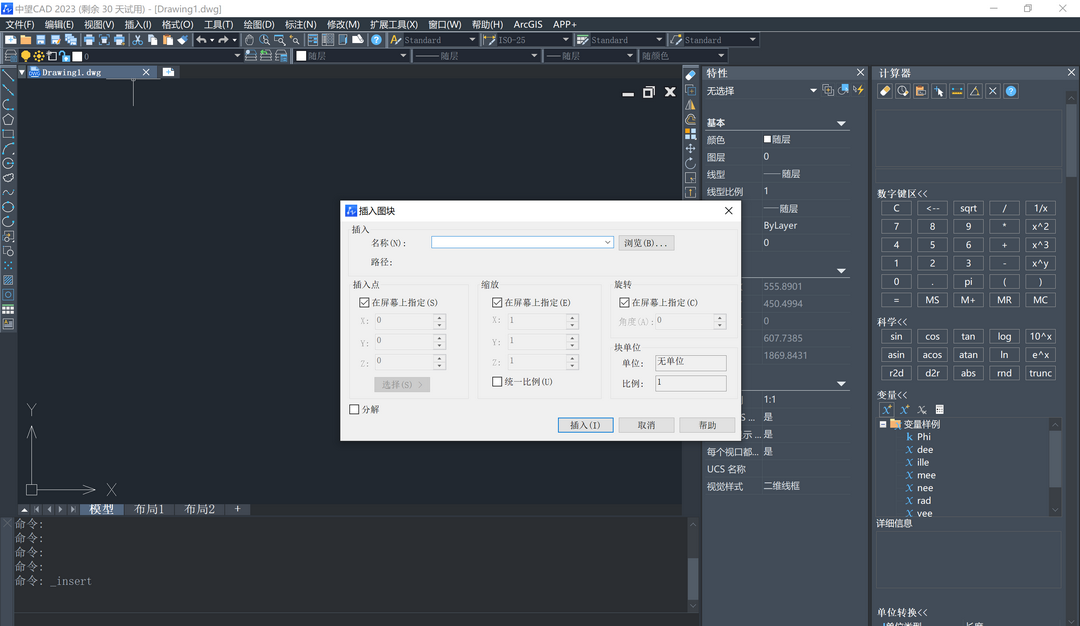Open the 绘图(D) menu

pyautogui.click(x=259, y=24)
